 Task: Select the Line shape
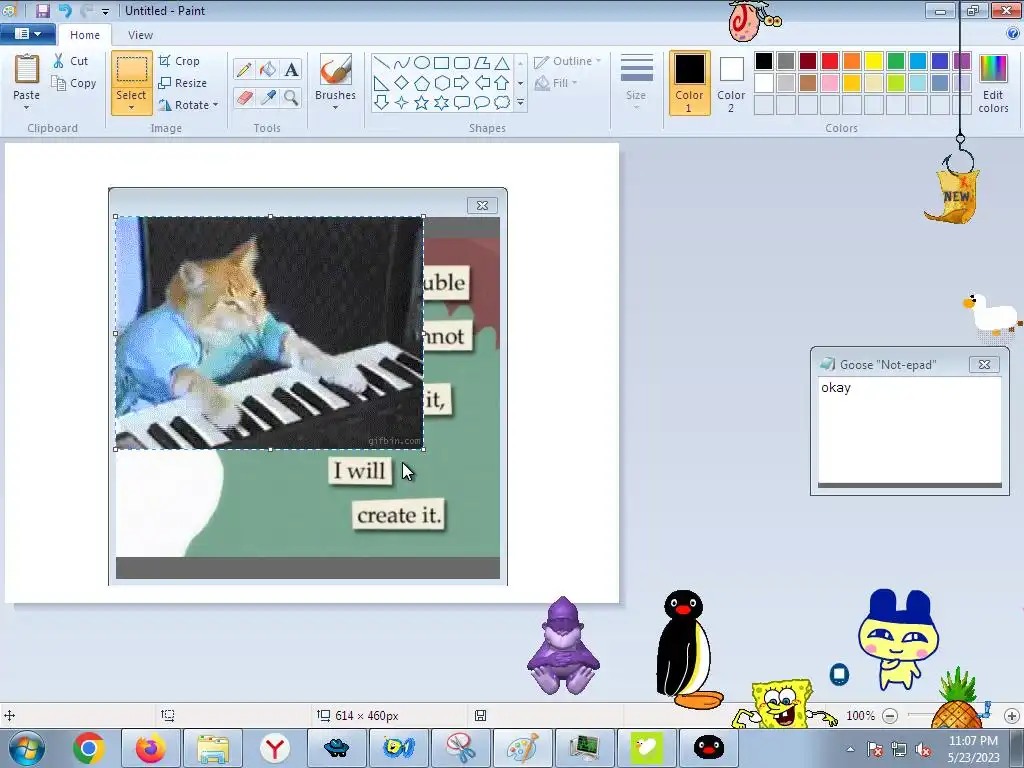(x=382, y=63)
